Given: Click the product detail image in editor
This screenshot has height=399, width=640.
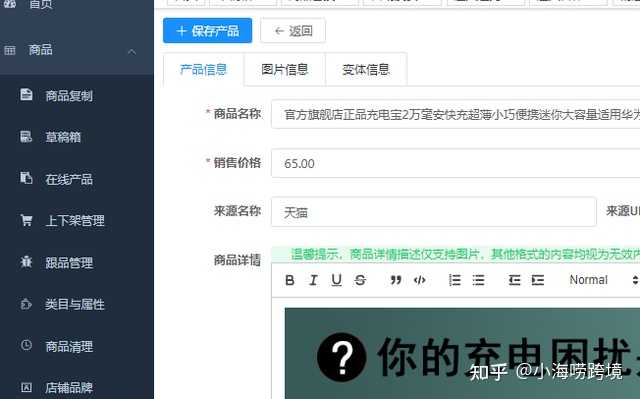Looking at the screenshot, I should (x=462, y=353).
